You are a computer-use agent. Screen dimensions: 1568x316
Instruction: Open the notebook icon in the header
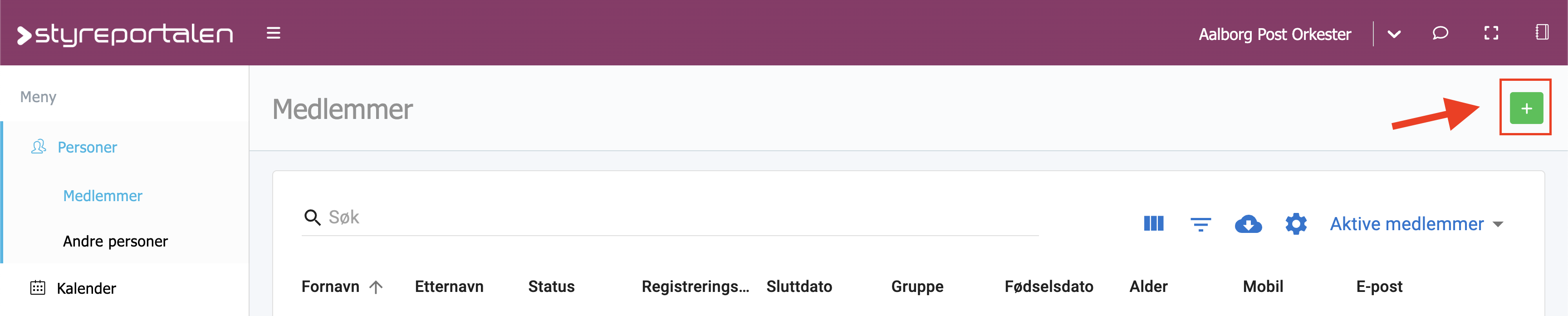click(x=1542, y=32)
